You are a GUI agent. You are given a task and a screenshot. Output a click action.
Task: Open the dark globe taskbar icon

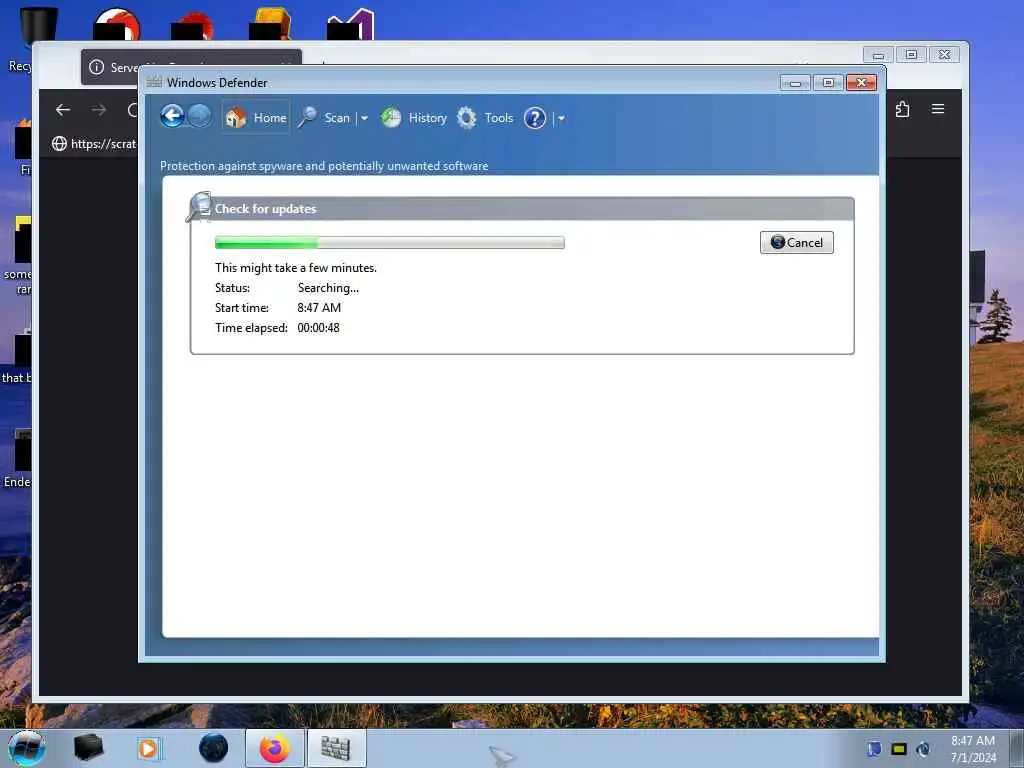(214, 748)
